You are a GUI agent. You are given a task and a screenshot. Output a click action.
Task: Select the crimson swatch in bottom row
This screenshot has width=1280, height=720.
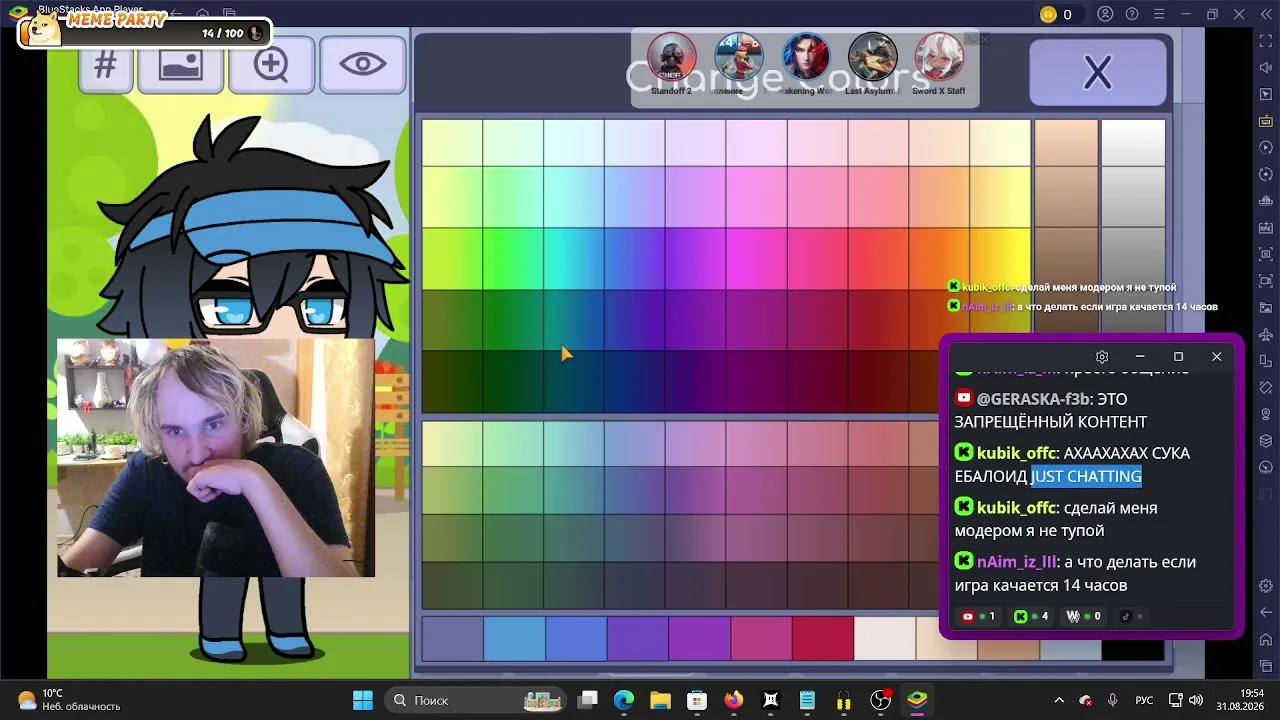[823, 639]
